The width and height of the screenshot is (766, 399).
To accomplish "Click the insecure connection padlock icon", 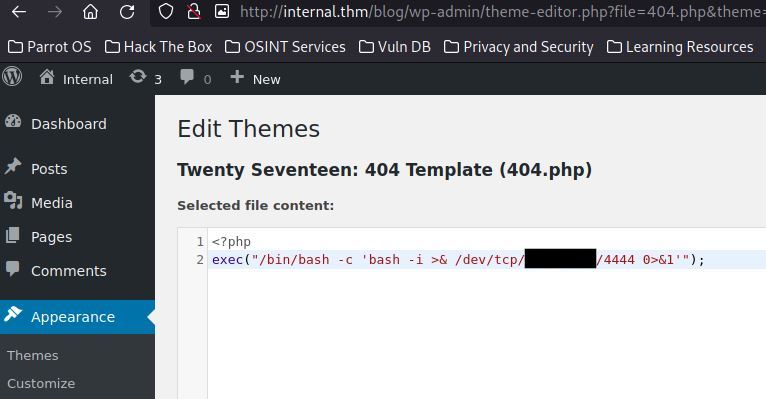I will click(x=194, y=12).
